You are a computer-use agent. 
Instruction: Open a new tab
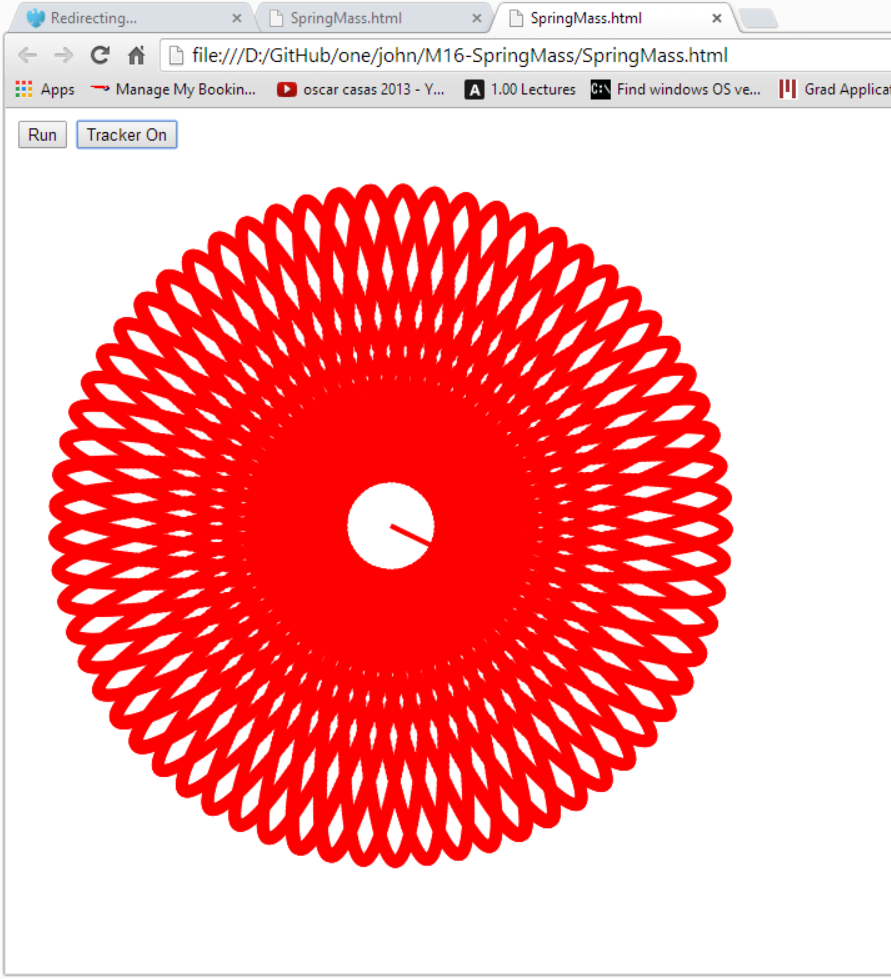[x=758, y=19]
